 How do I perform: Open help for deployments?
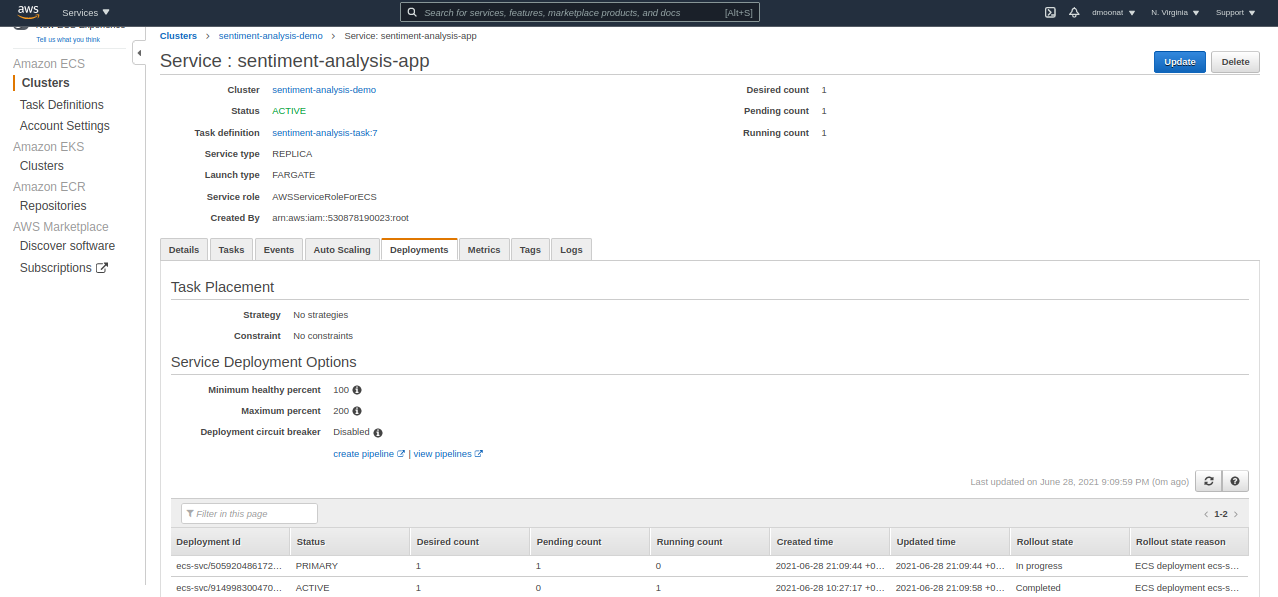coord(1234,481)
